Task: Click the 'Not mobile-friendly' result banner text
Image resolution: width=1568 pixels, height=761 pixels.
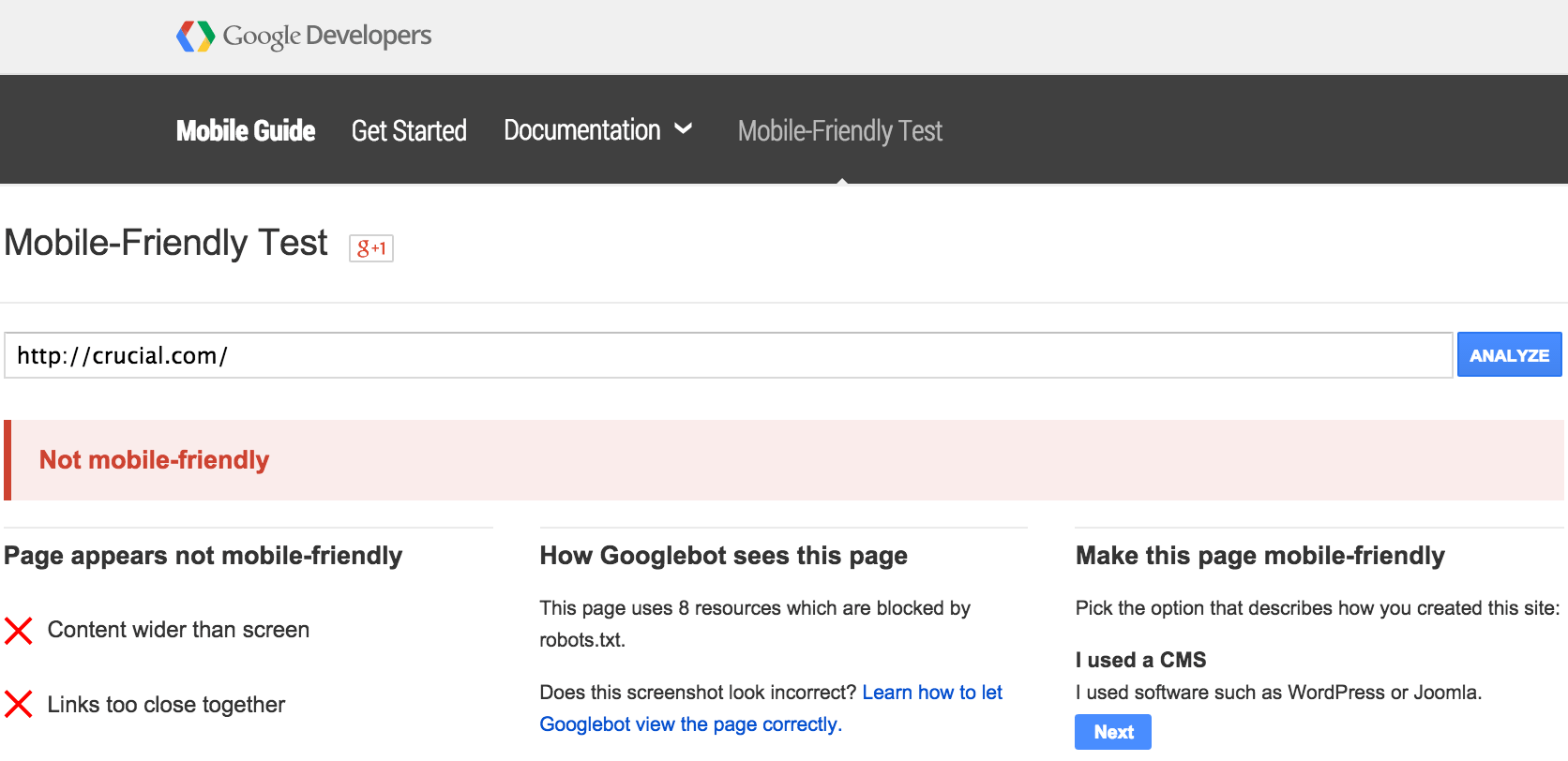Action: (154, 460)
